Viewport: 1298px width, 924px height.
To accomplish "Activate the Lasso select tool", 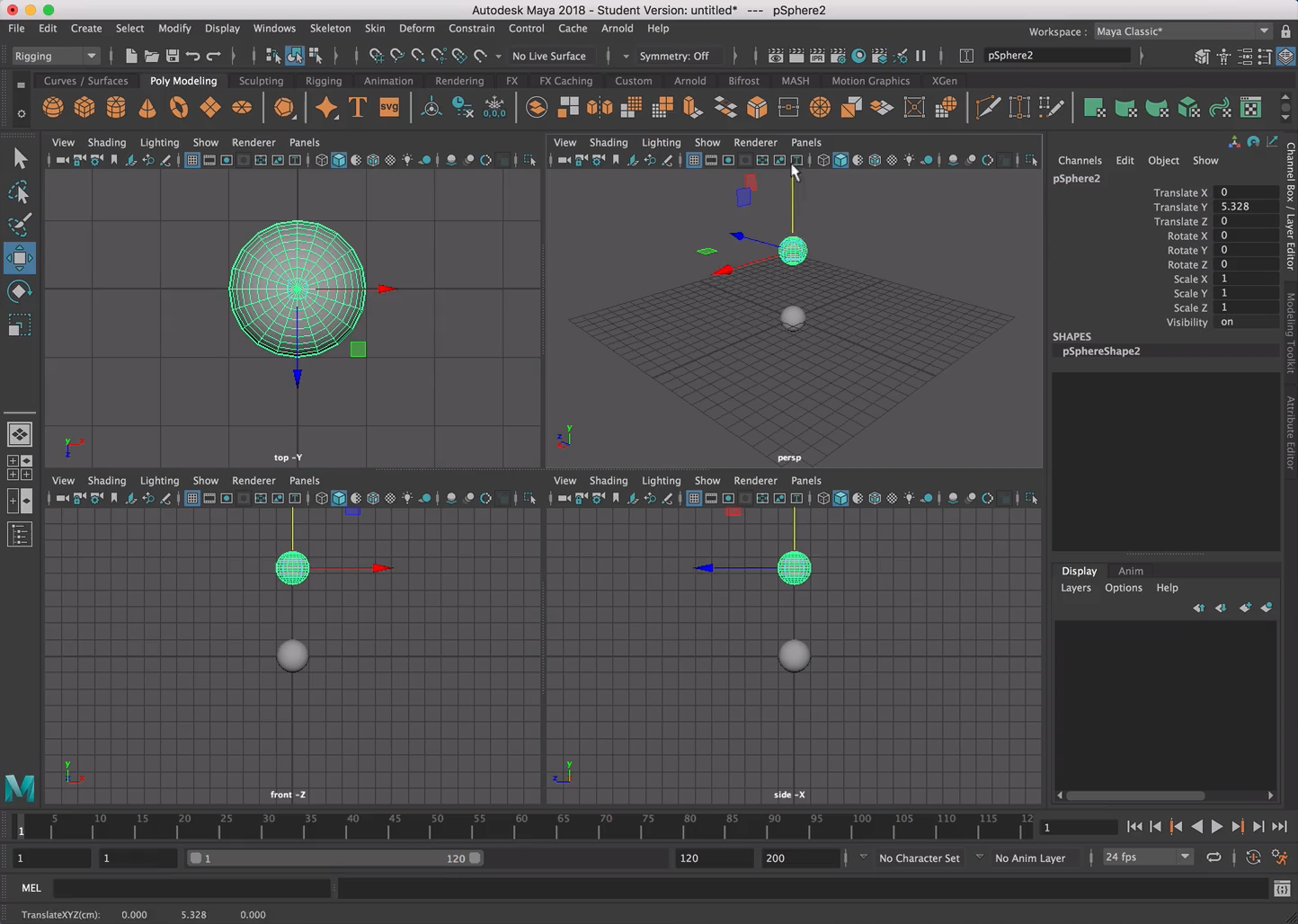I will point(19,192).
